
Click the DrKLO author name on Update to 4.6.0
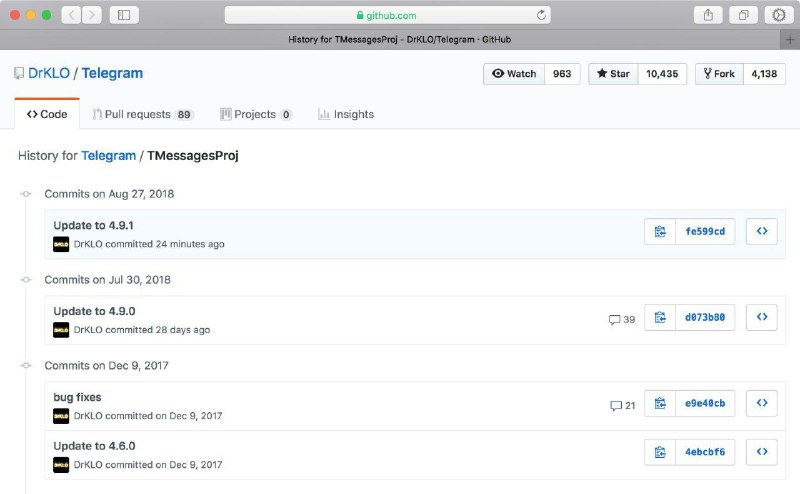pyautogui.click(x=88, y=464)
